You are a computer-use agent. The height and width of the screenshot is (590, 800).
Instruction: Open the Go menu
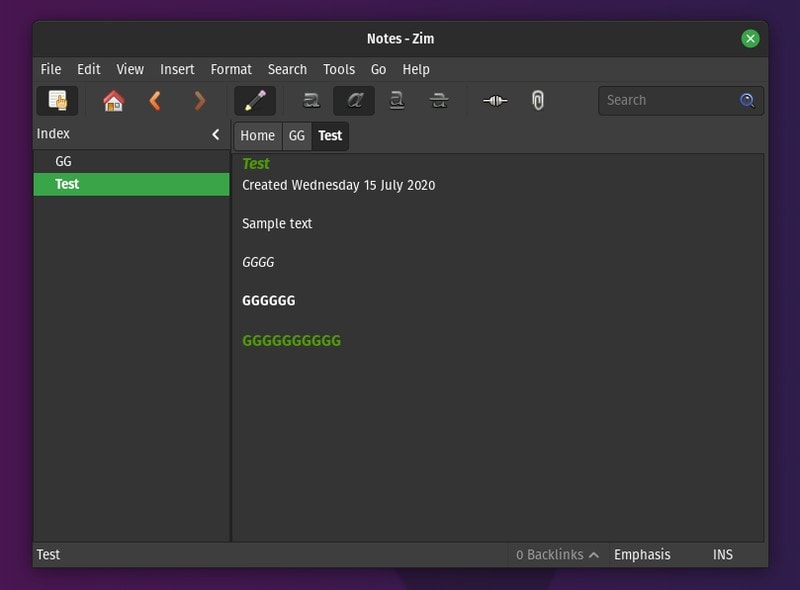coord(378,69)
